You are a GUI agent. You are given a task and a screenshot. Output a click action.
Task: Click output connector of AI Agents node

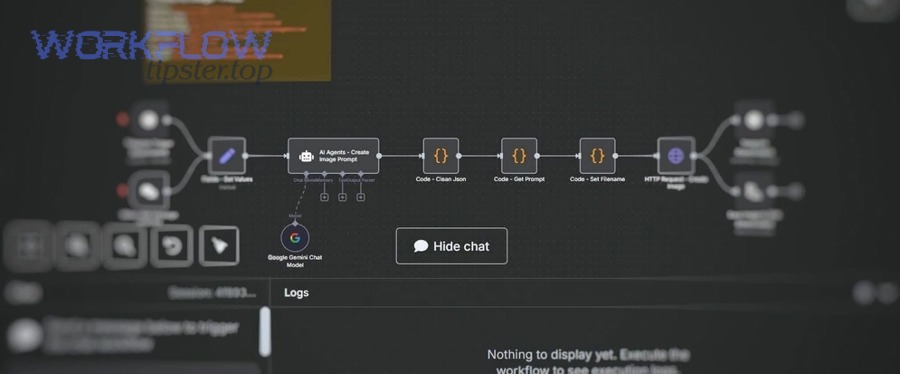pyautogui.click(x=379, y=155)
